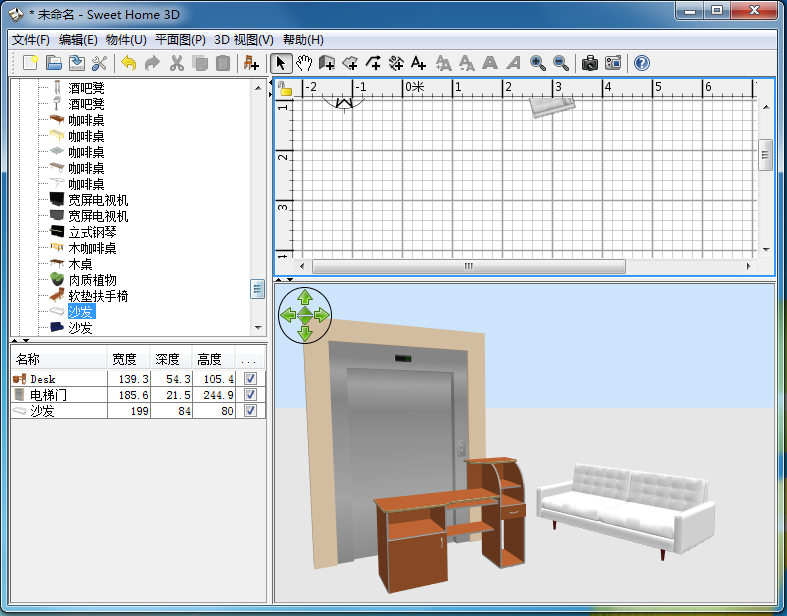Click the add furniture to home icon

coord(251,63)
